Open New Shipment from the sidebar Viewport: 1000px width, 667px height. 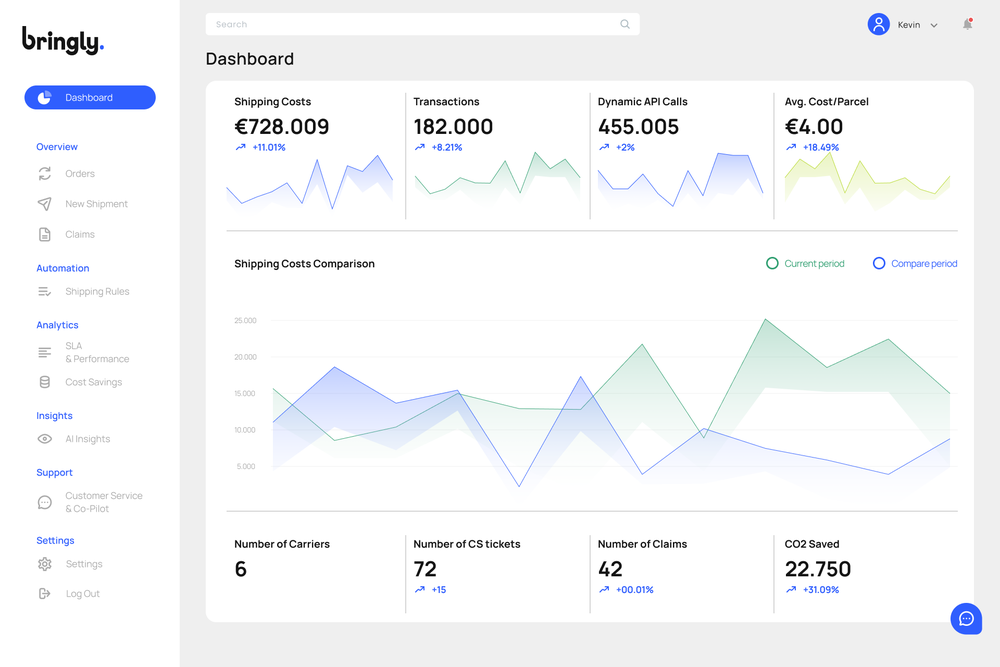45,203
